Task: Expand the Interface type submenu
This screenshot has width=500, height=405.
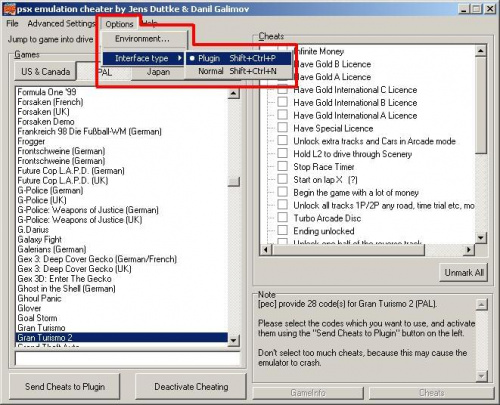Action: [x=143, y=59]
